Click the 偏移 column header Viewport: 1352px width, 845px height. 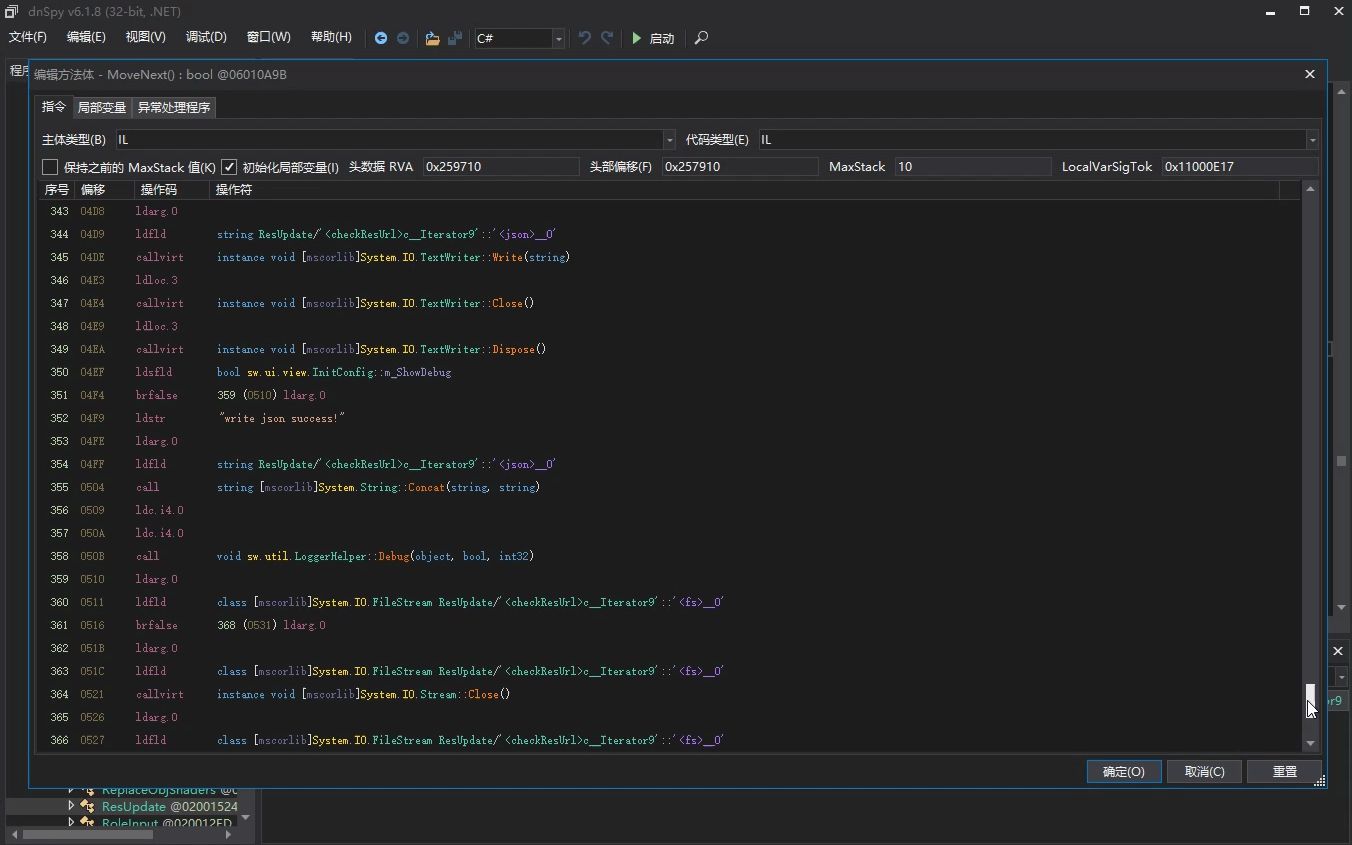click(x=104, y=189)
